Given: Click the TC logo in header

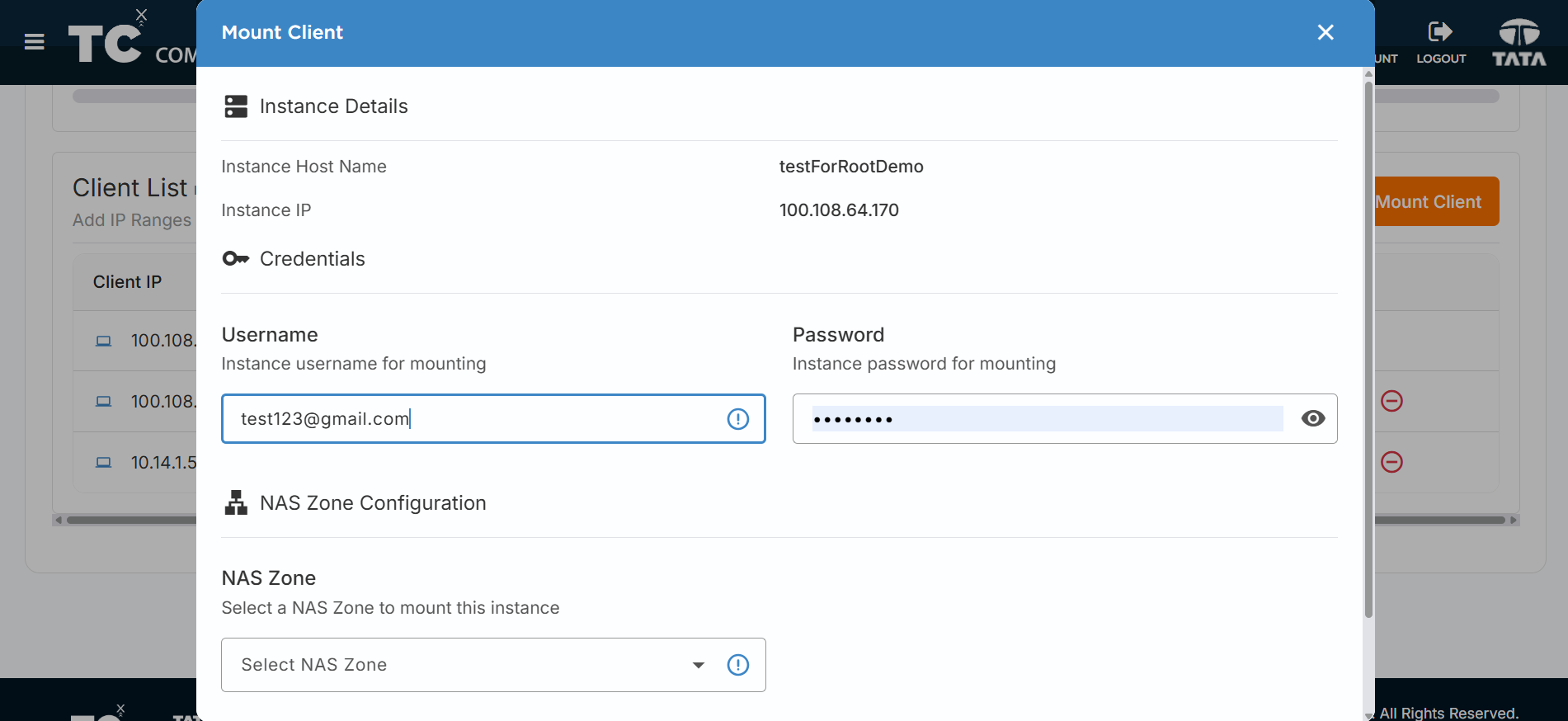Looking at the screenshot, I should coord(105,44).
